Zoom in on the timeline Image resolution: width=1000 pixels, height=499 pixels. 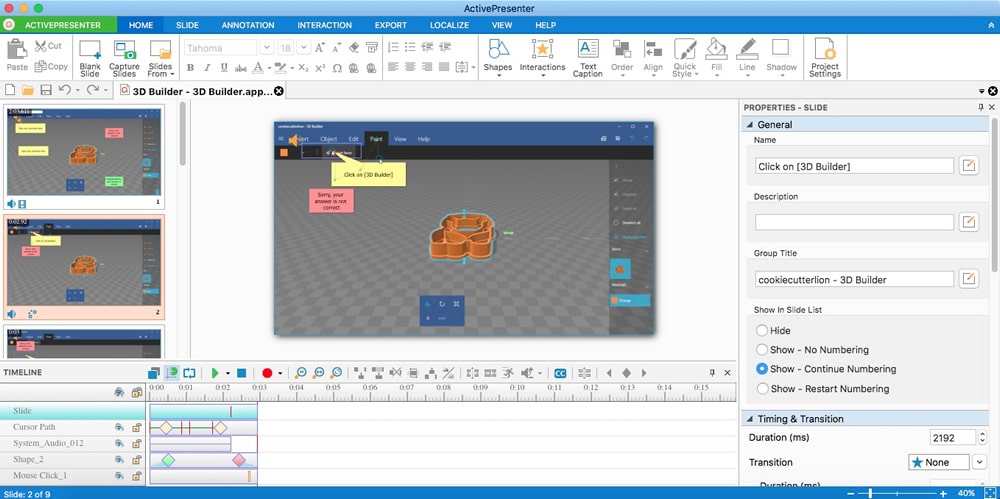pyautogui.click(x=300, y=373)
